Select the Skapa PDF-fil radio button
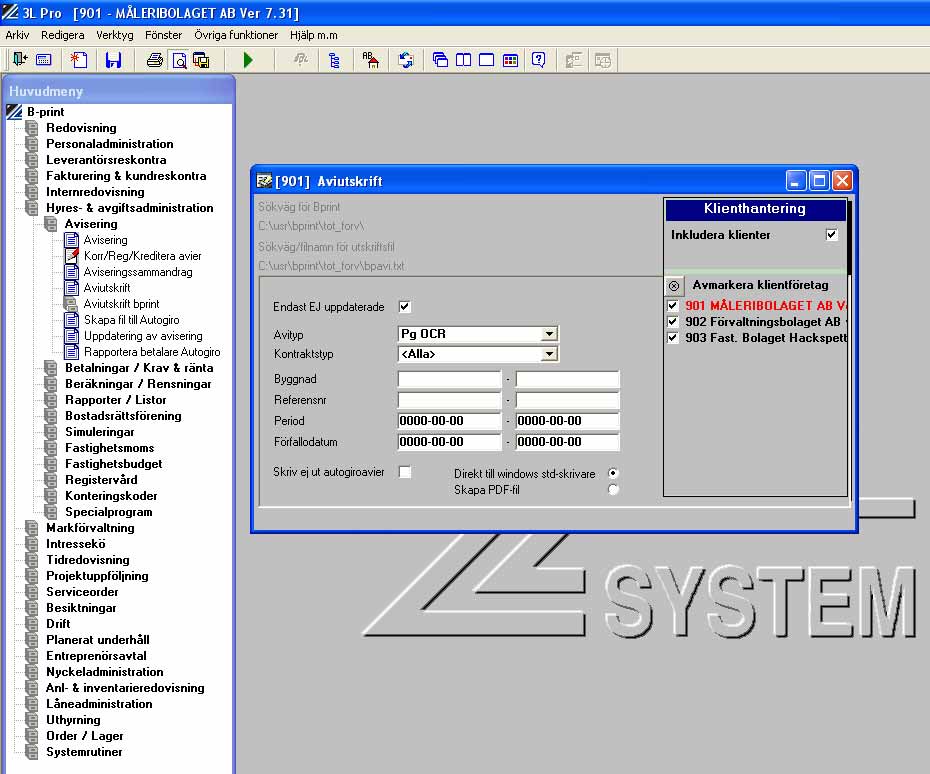This screenshot has height=774, width=930. pos(614,490)
